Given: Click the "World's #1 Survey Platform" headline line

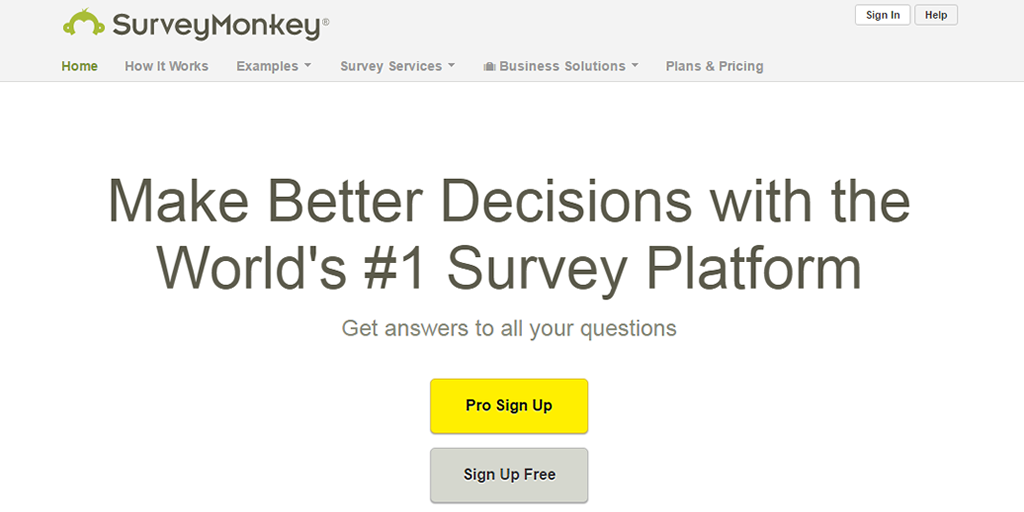Looking at the screenshot, I should tap(509, 267).
